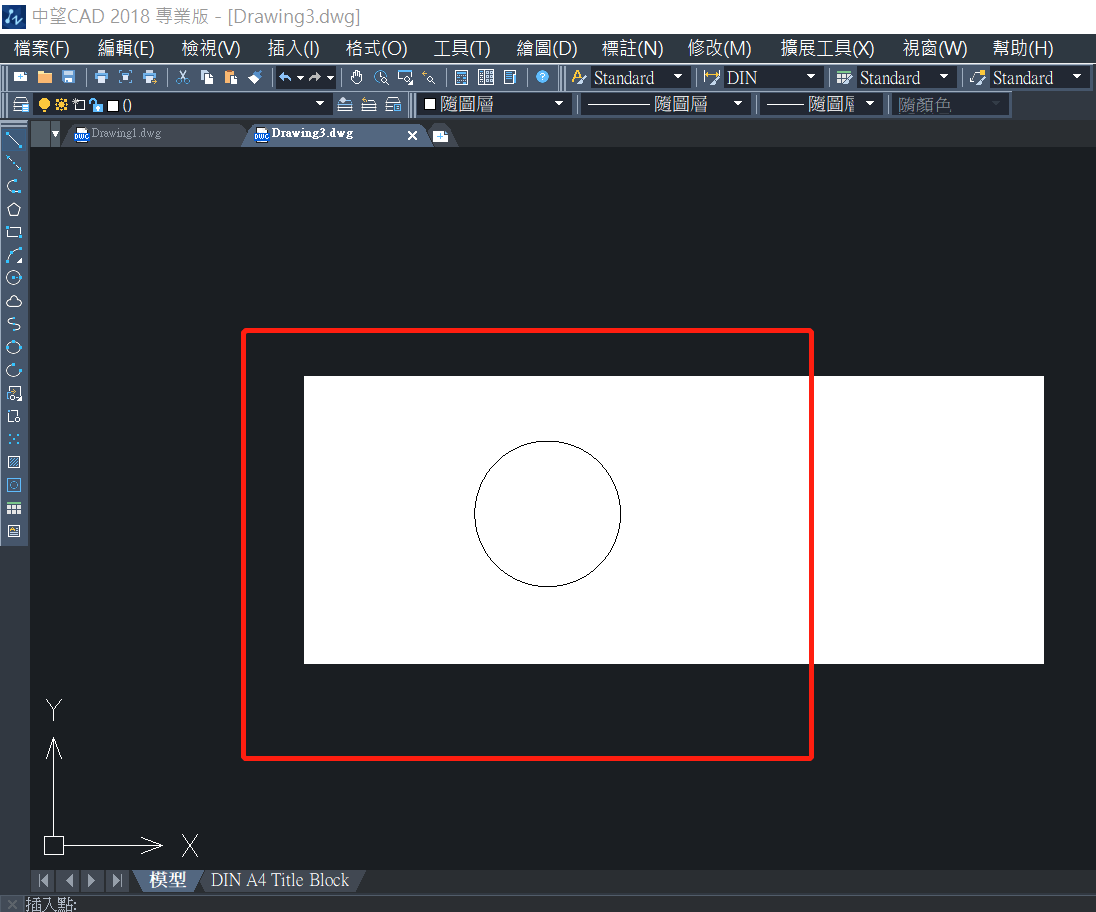
Task: Click layer 0 white color box
Action: [x=113, y=106]
